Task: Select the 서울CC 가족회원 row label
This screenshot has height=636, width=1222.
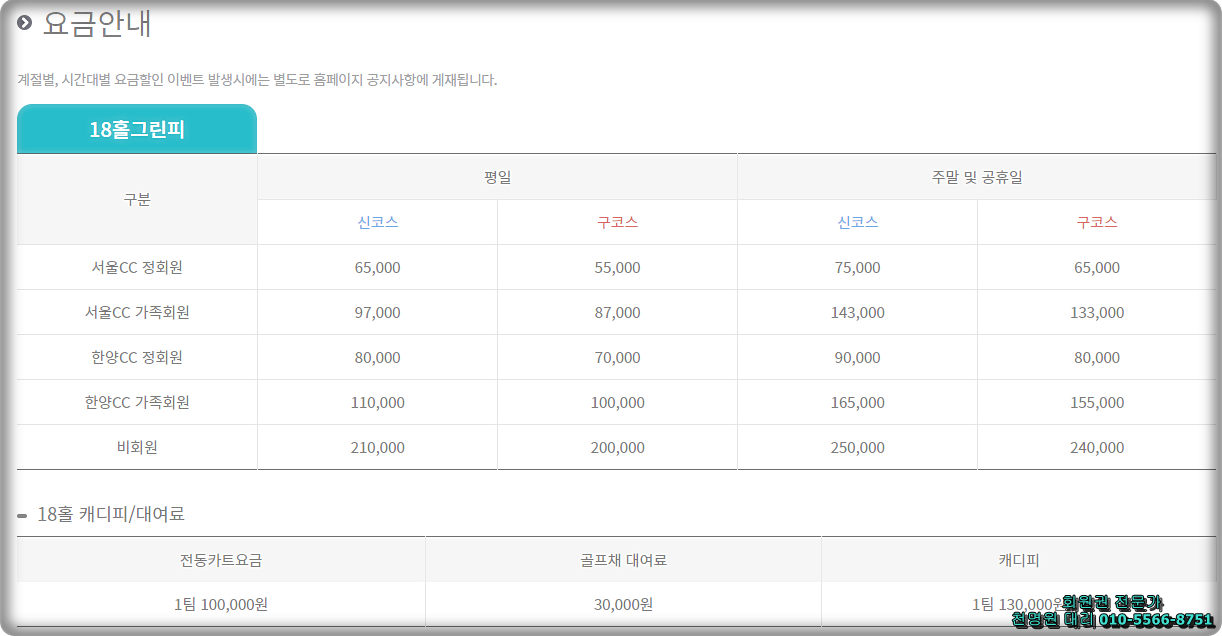Action: pyautogui.click(x=137, y=312)
